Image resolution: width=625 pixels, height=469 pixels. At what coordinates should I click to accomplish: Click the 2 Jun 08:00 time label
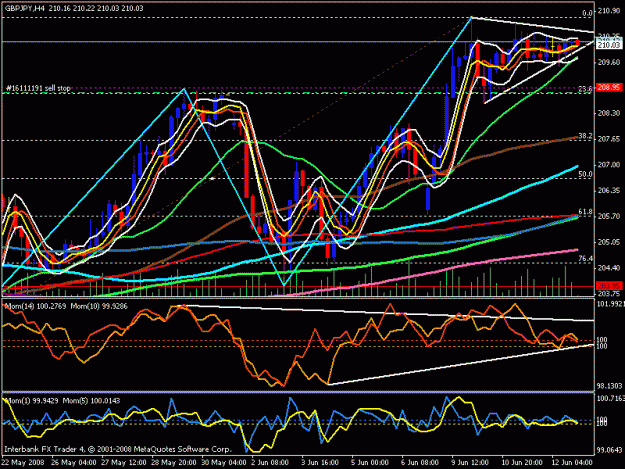(x=269, y=462)
